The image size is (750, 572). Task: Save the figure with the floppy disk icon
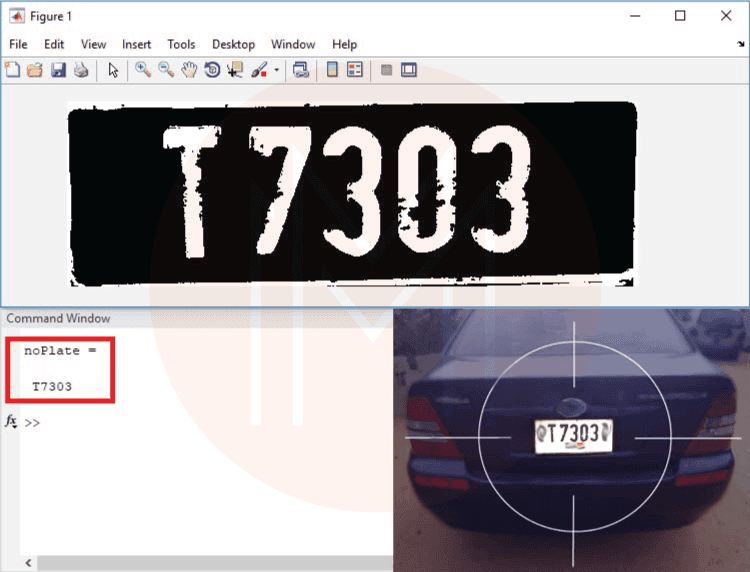[58, 70]
